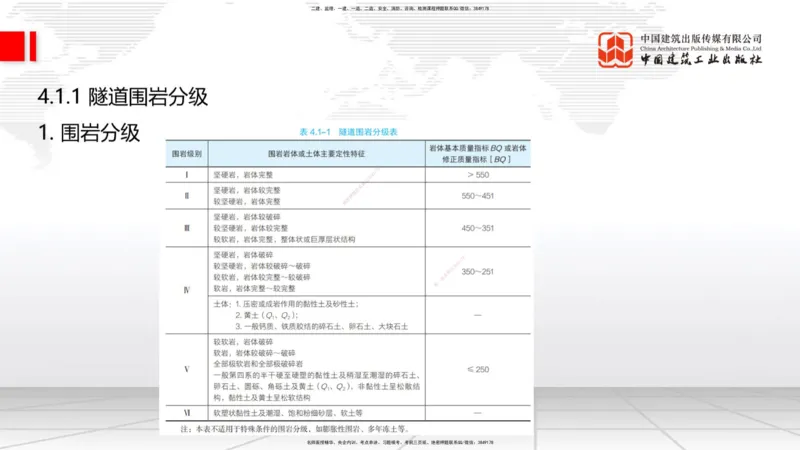Viewport: 800px width, 450px height.
Task: Click the column header 围岩岩体或土体主要定性特征
Action: 316,154
